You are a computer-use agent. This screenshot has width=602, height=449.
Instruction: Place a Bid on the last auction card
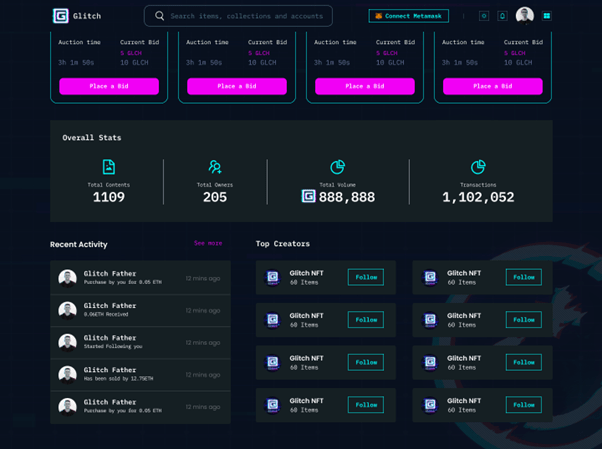click(493, 86)
